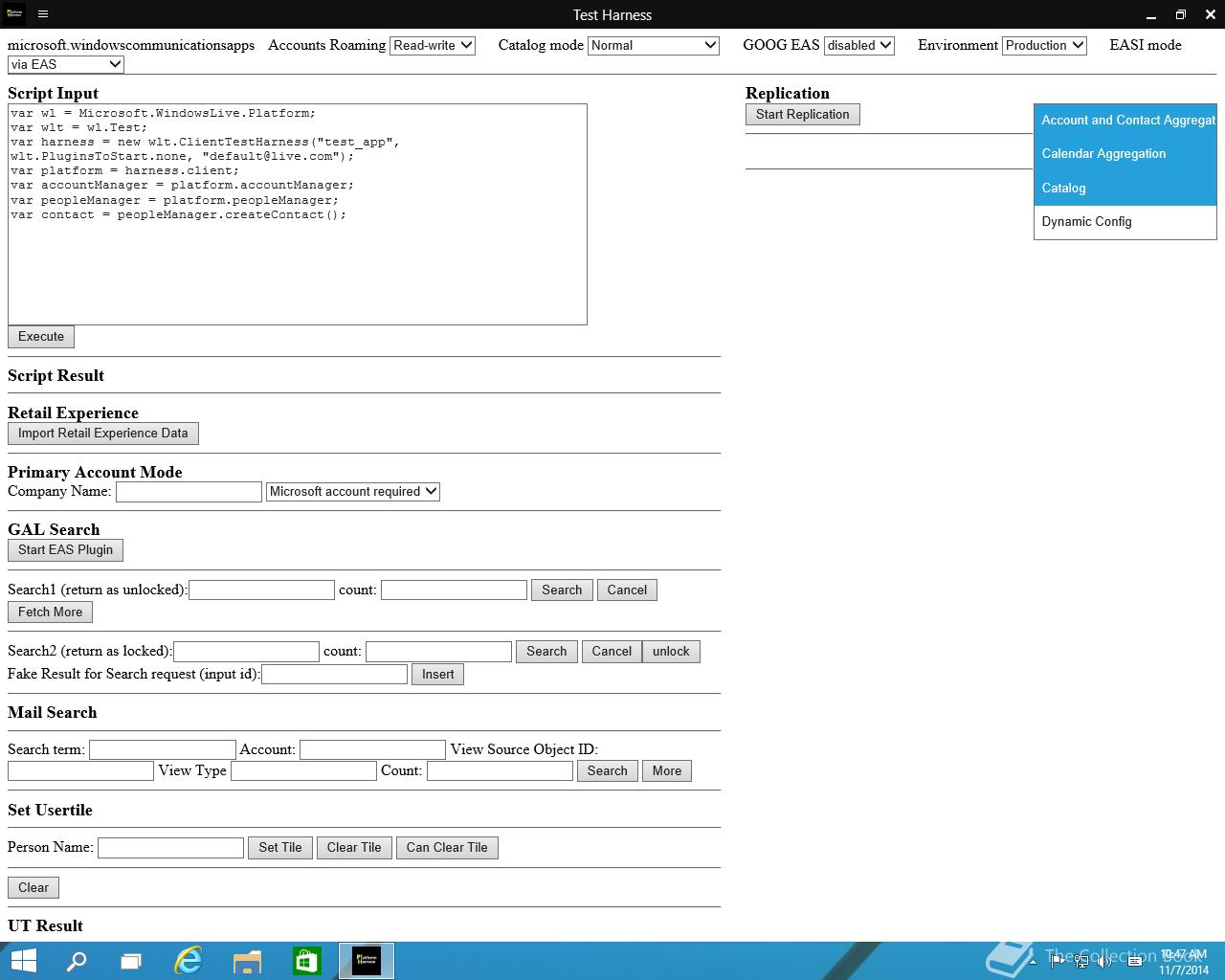
Task: Click the taskbar clock showing 11/7/2014
Action: 1184,962
